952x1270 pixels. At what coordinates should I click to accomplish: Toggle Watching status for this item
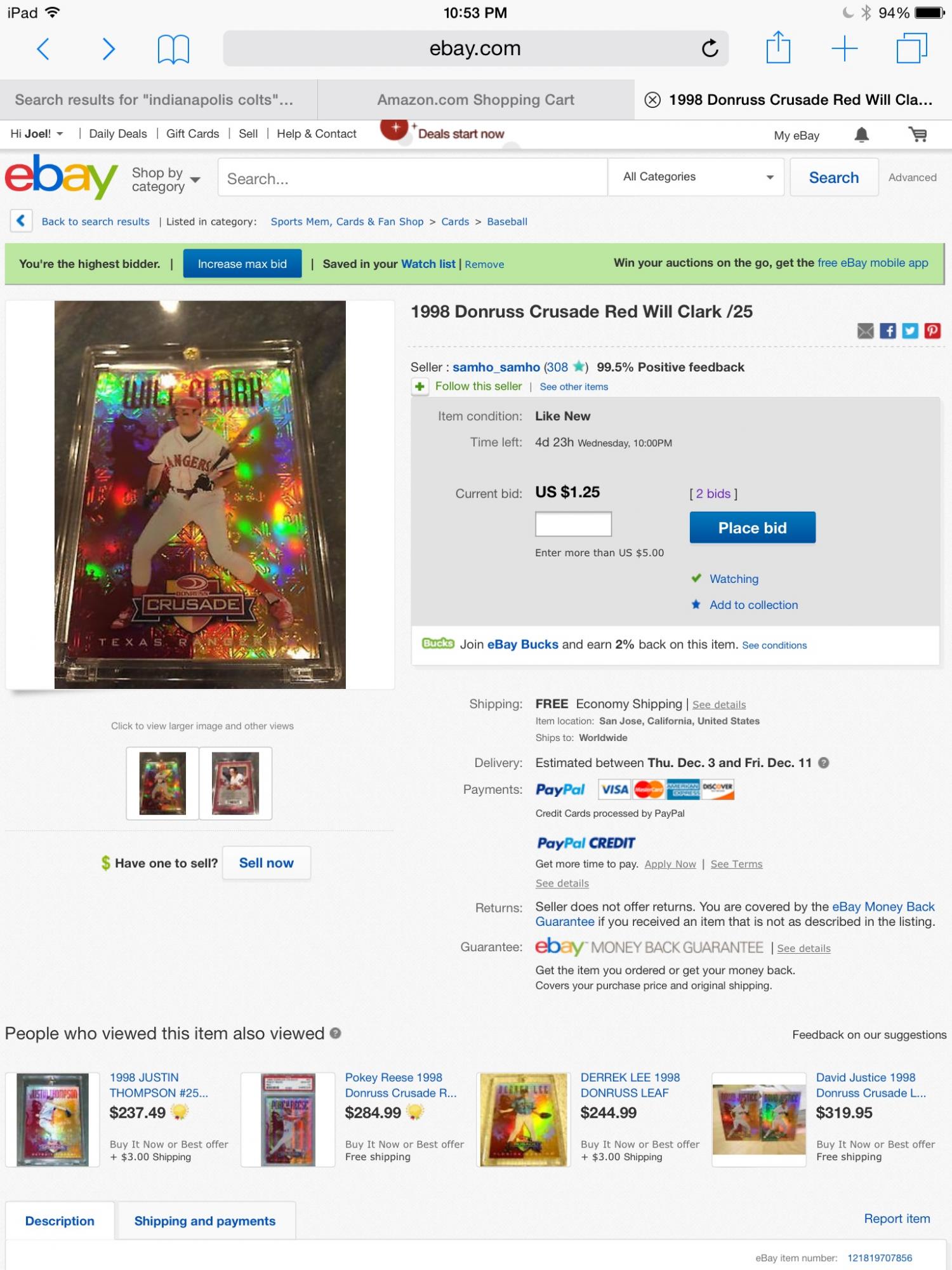[x=734, y=578]
